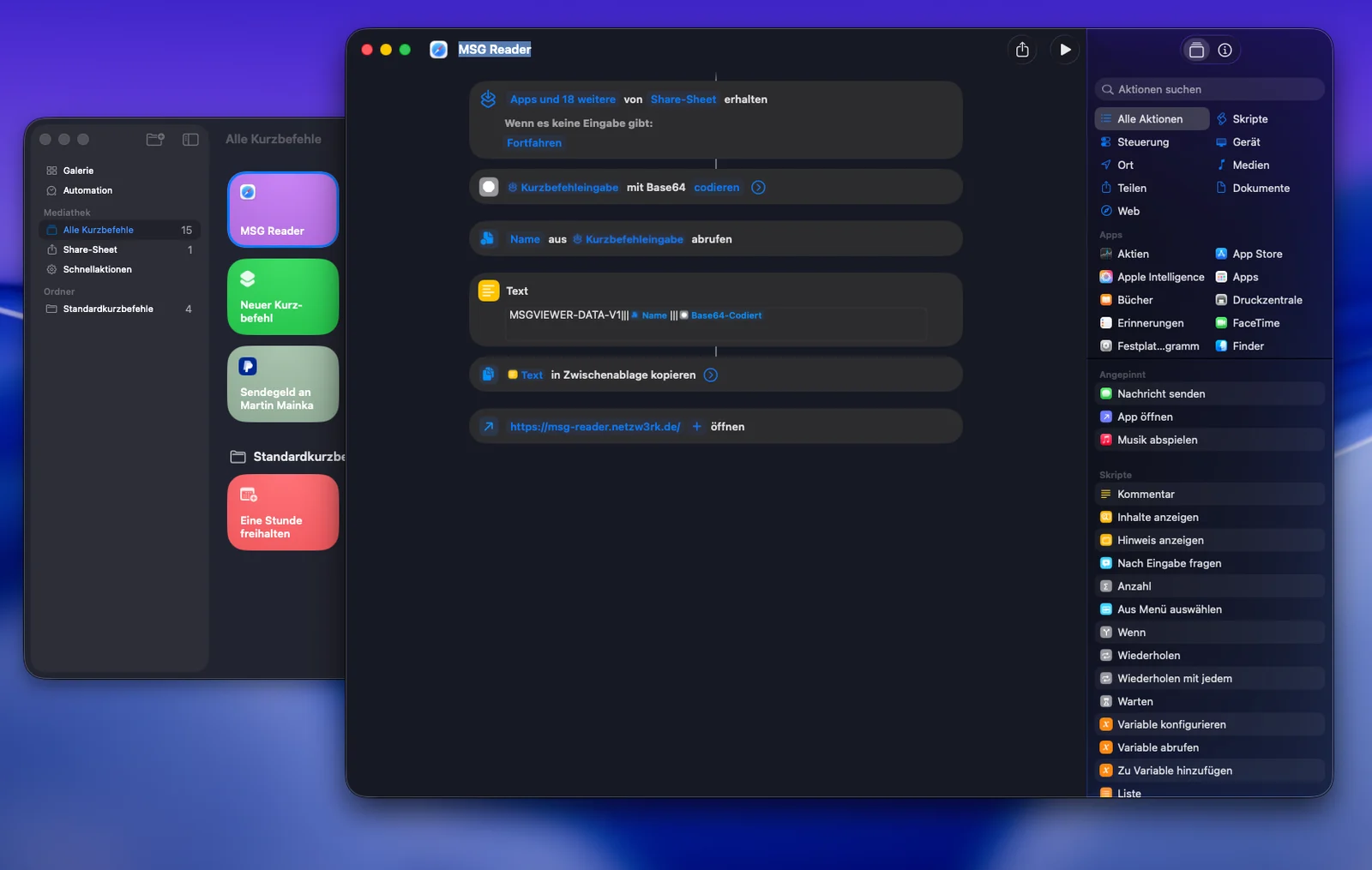Image resolution: width=1372 pixels, height=870 pixels.
Task: Change the codieren mode option
Action: (x=717, y=188)
